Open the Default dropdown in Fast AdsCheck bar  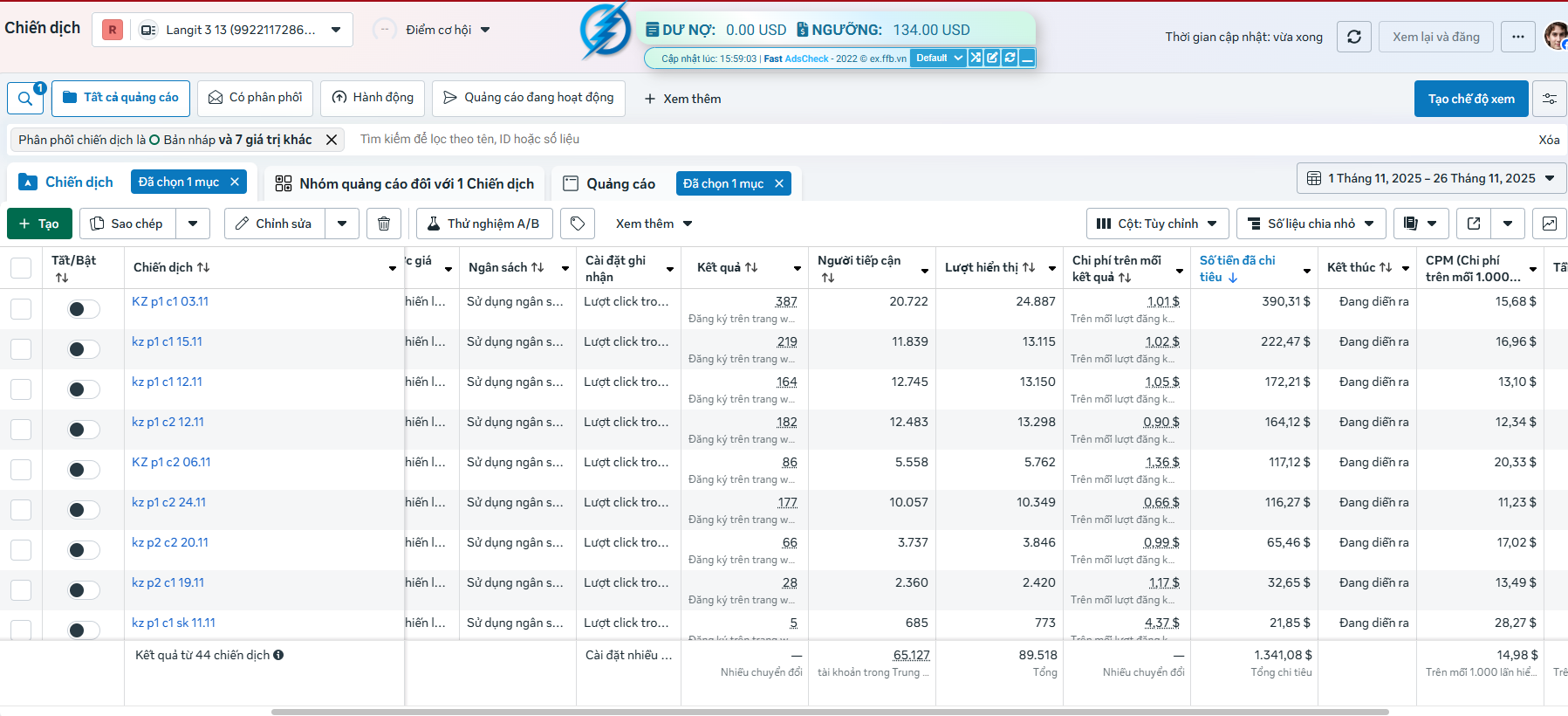click(x=938, y=58)
